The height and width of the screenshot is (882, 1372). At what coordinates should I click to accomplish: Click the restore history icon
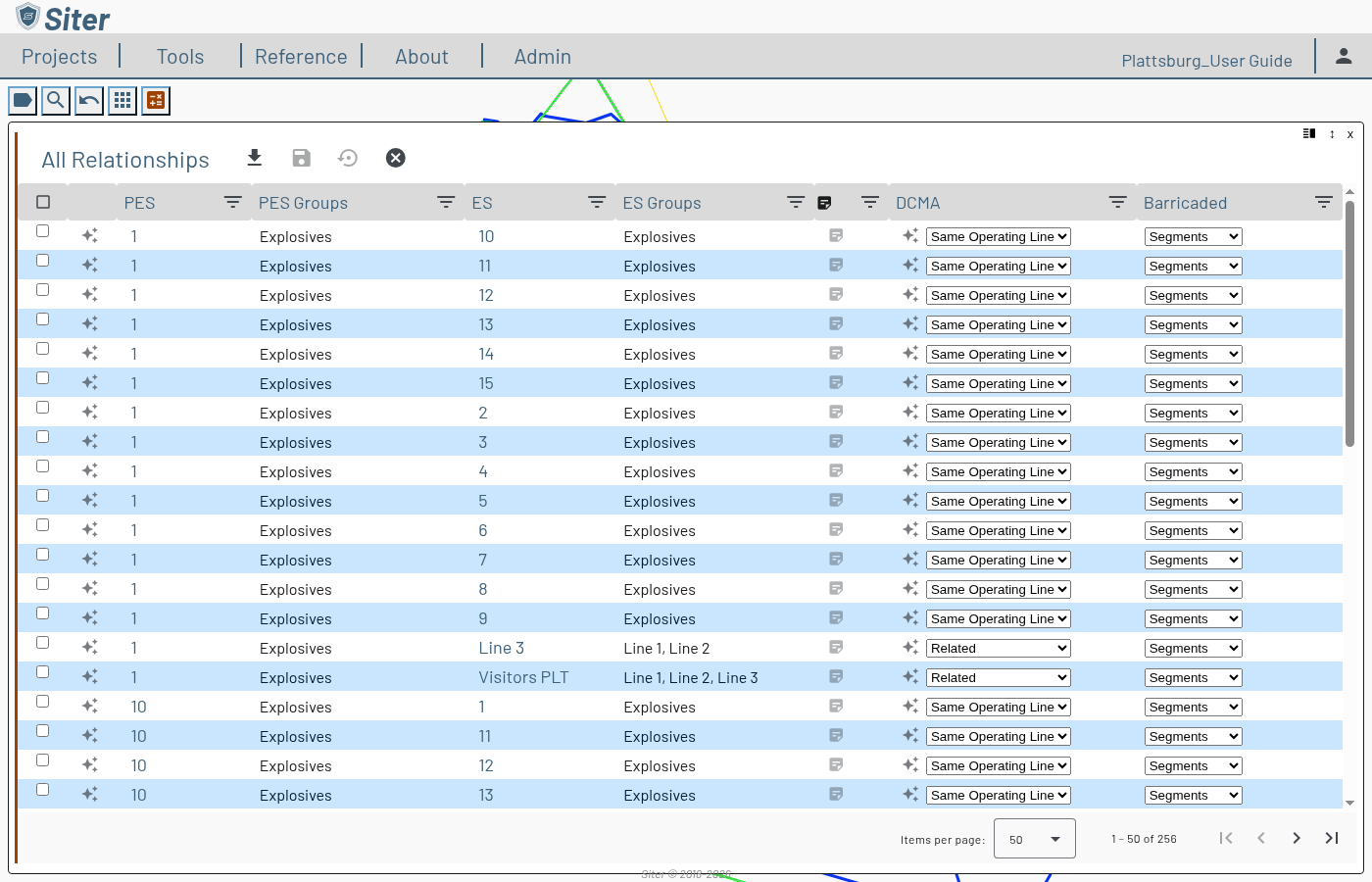[348, 158]
